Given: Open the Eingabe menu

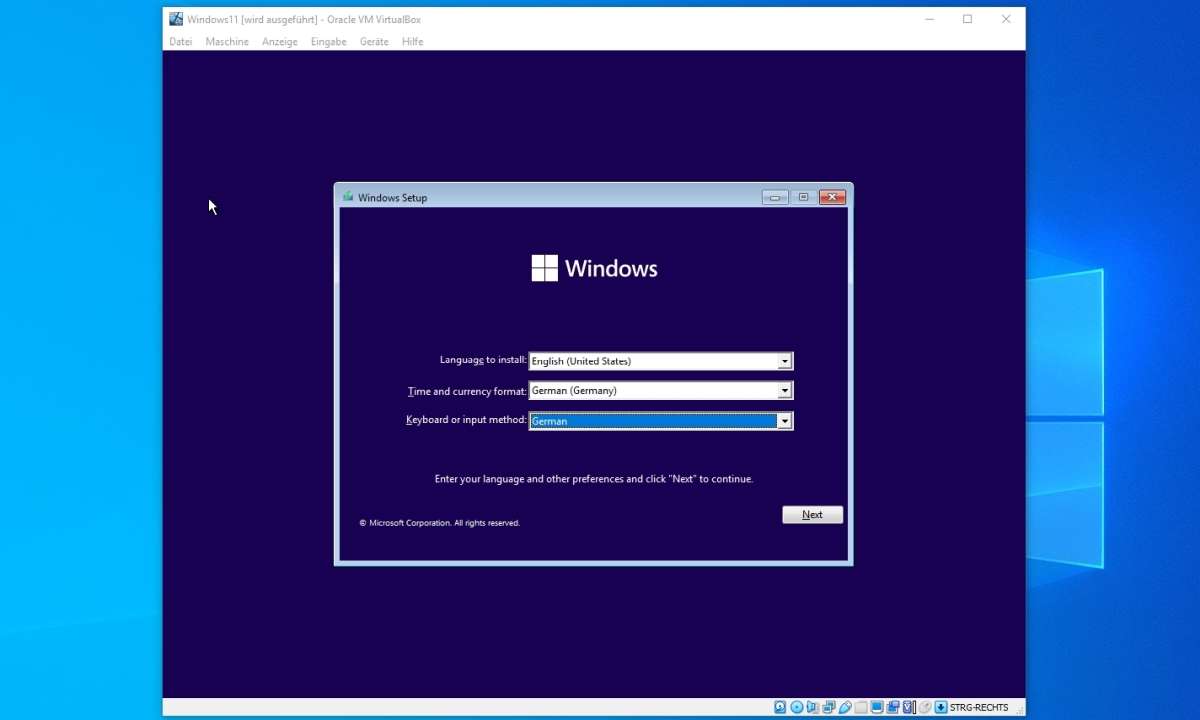Looking at the screenshot, I should point(329,42).
